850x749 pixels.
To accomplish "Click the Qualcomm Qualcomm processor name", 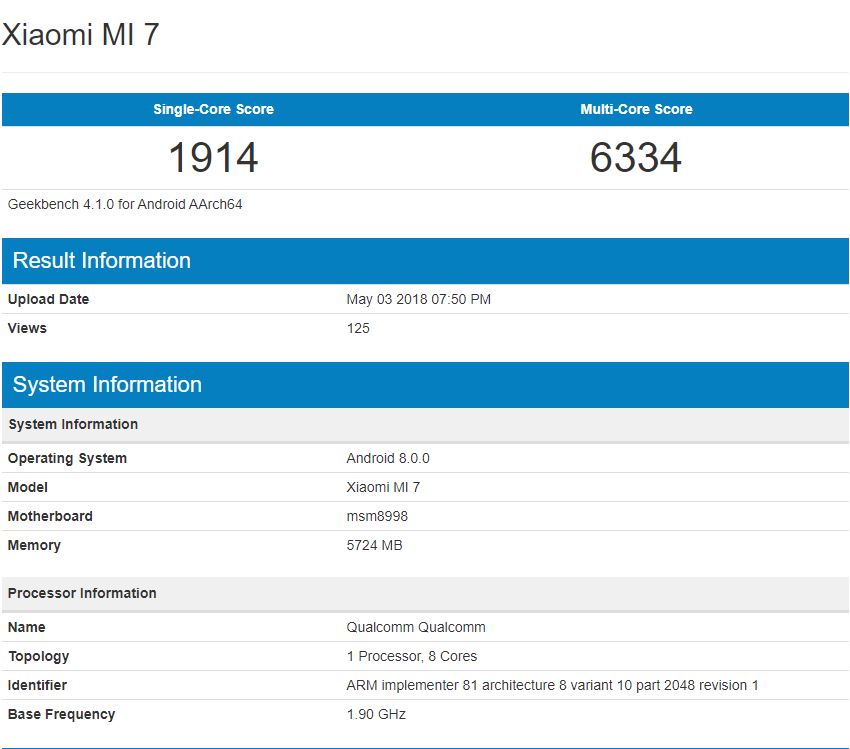I will click(417, 627).
